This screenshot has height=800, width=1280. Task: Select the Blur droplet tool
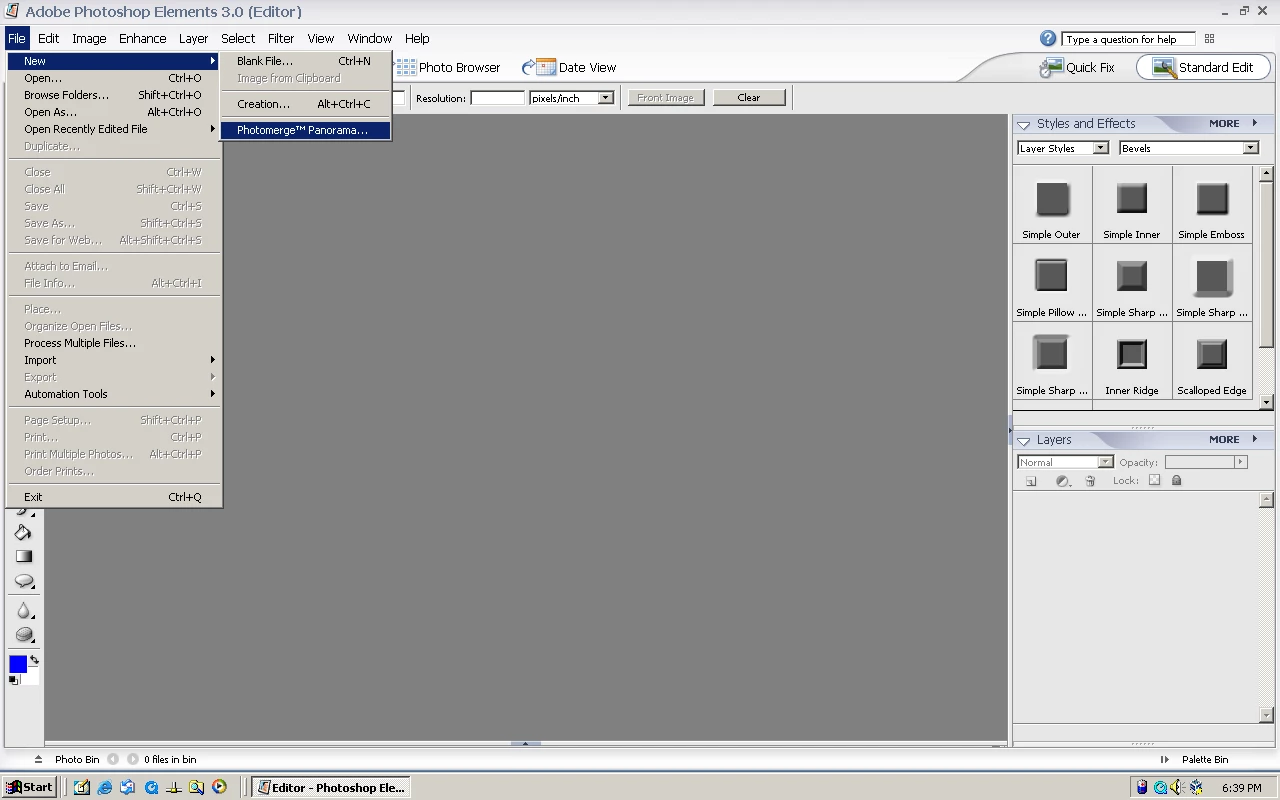coord(23,611)
